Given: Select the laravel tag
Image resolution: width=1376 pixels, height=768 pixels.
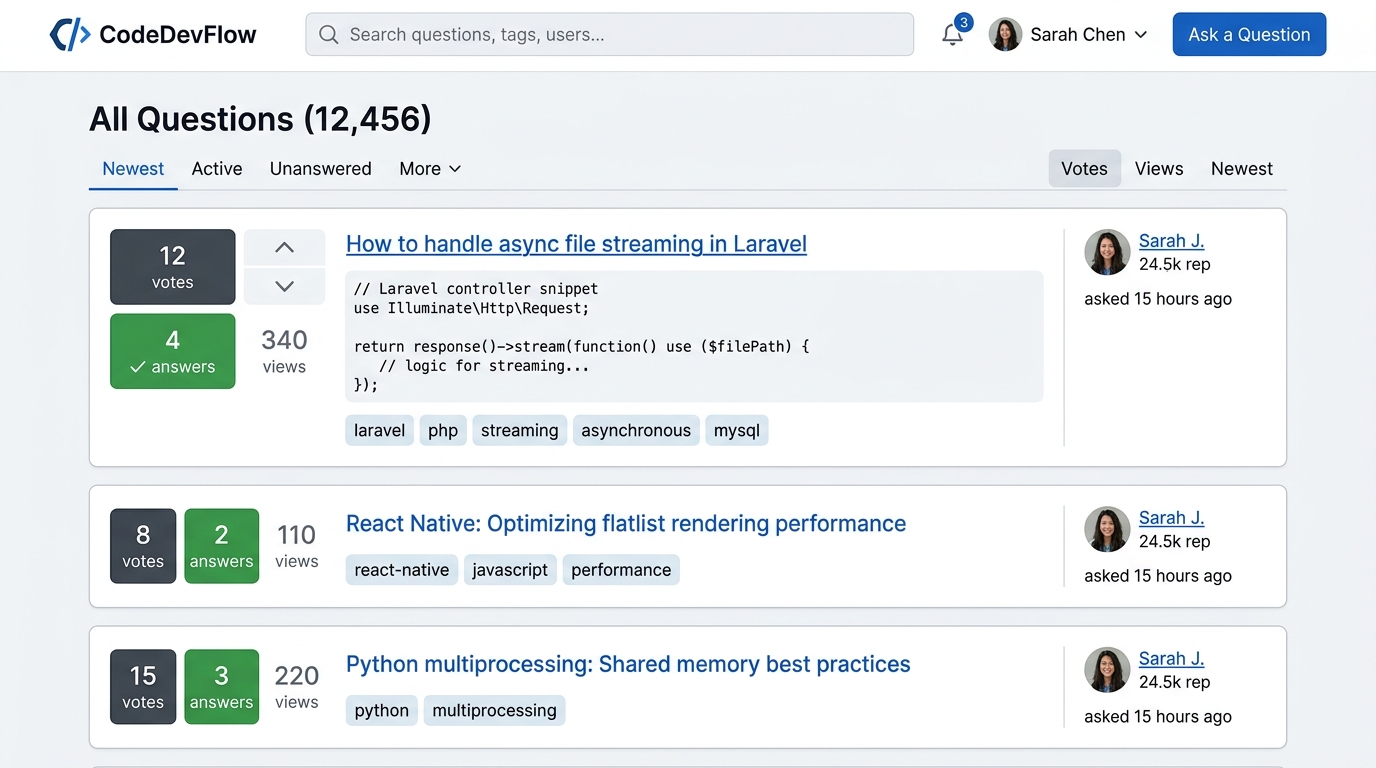Looking at the screenshot, I should point(380,431).
